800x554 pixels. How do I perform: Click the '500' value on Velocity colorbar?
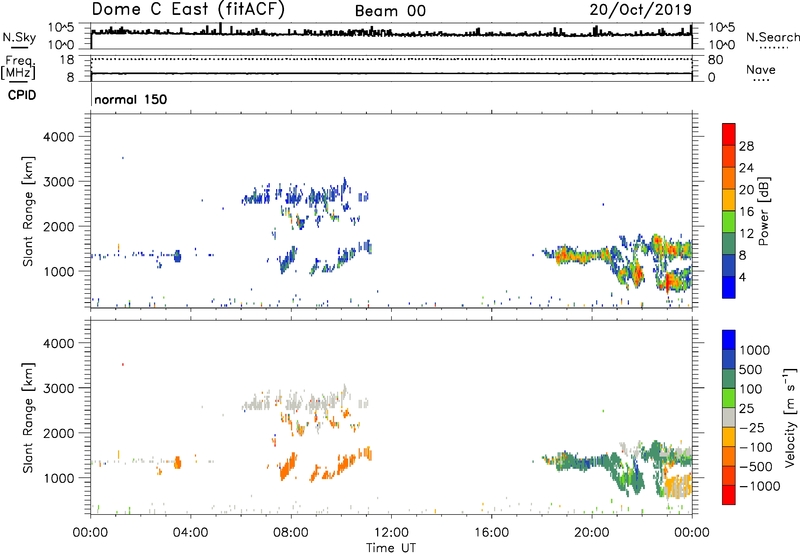[x=751, y=370]
